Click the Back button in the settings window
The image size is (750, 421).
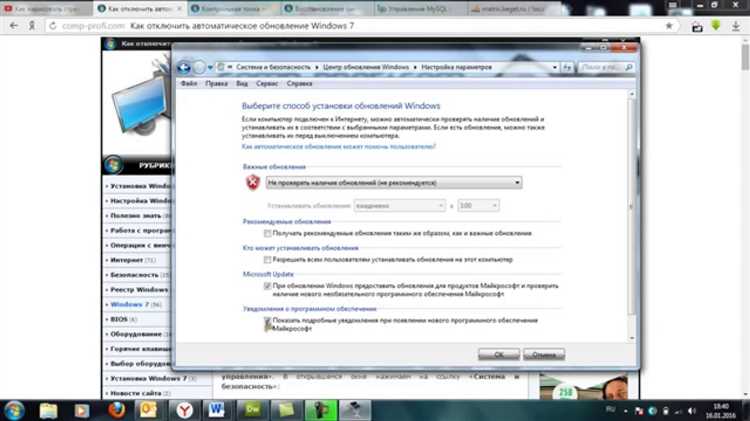pyautogui.click(x=184, y=67)
